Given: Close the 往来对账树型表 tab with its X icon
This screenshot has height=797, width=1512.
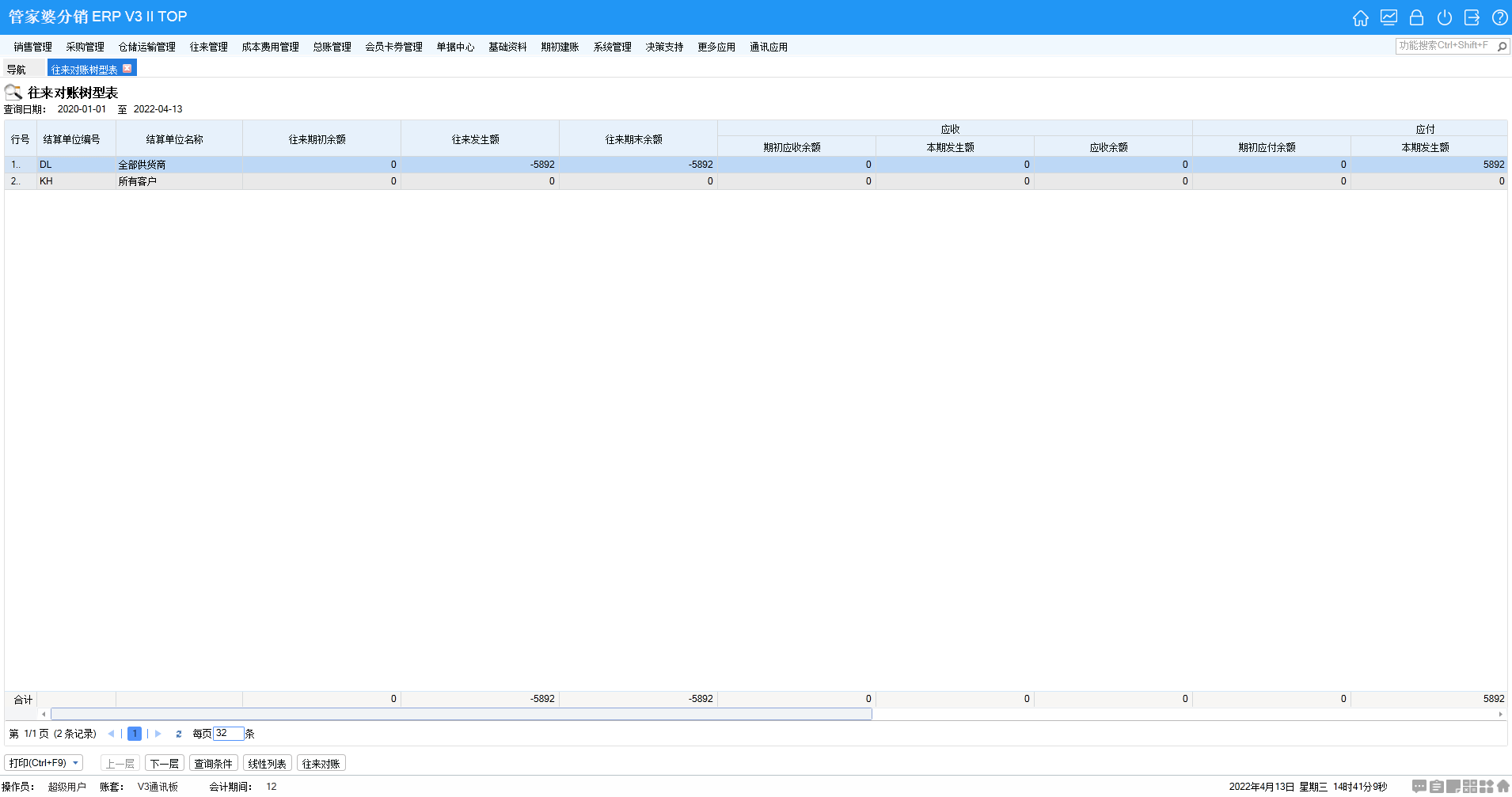Looking at the screenshot, I should (x=127, y=68).
